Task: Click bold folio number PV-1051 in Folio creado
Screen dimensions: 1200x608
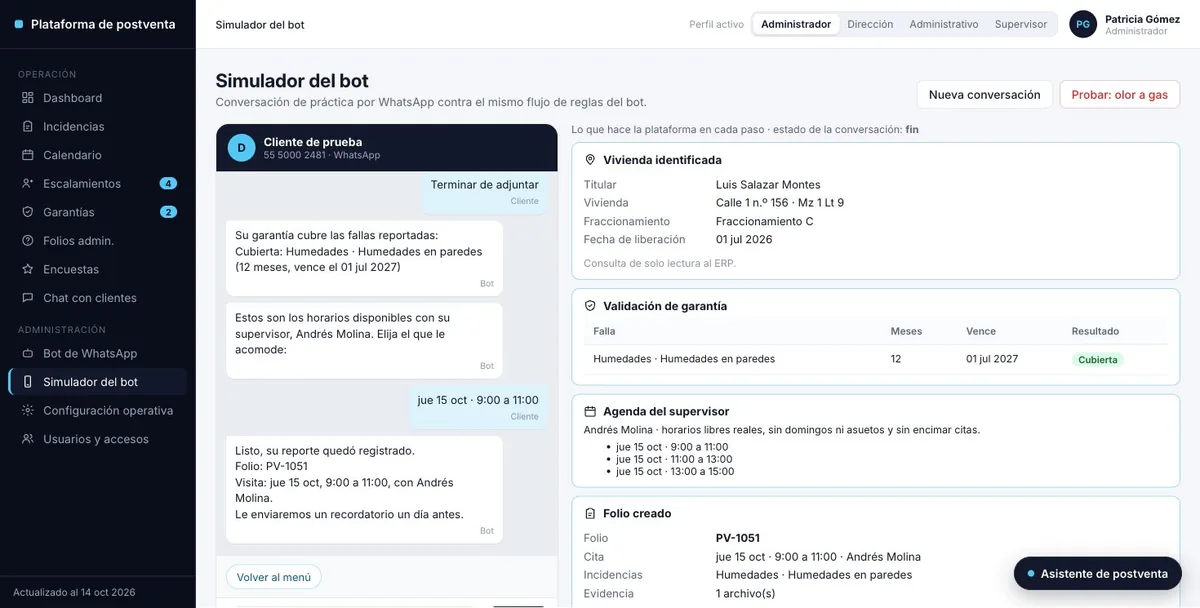Action: pyautogui.click(x=738, y=538)
